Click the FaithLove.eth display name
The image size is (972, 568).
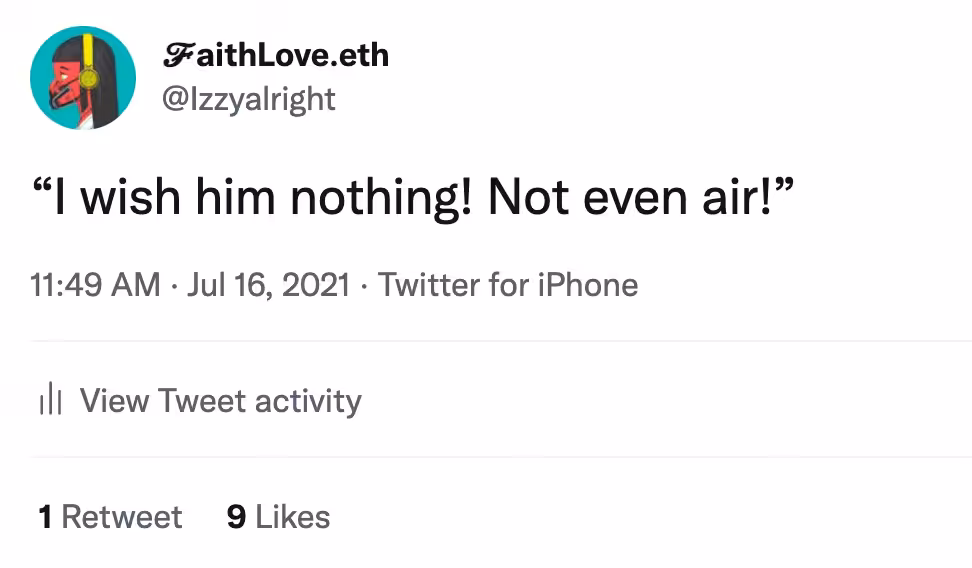point(276,55)
